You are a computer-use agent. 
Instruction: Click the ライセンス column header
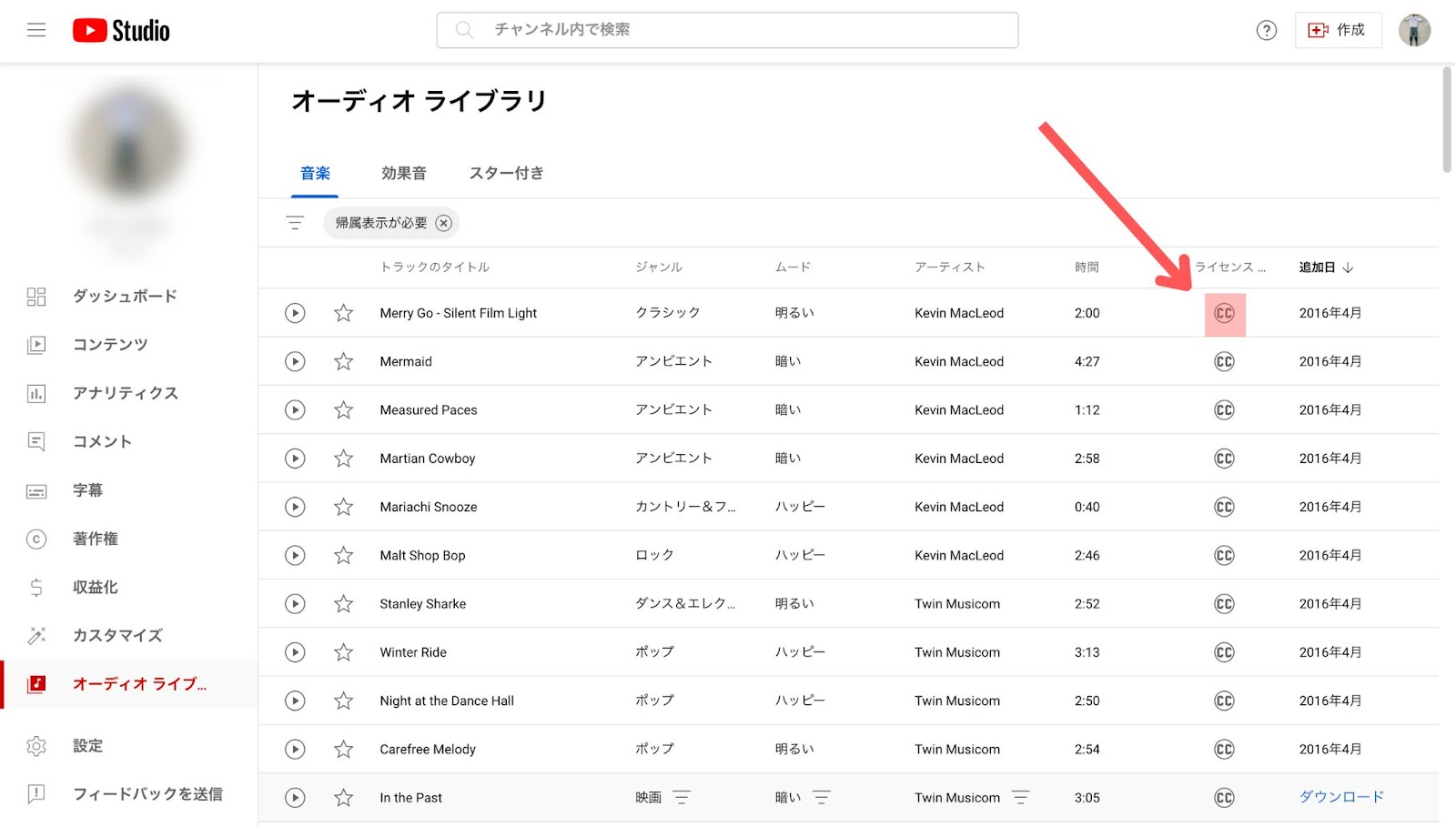(x=1230, y=267)
